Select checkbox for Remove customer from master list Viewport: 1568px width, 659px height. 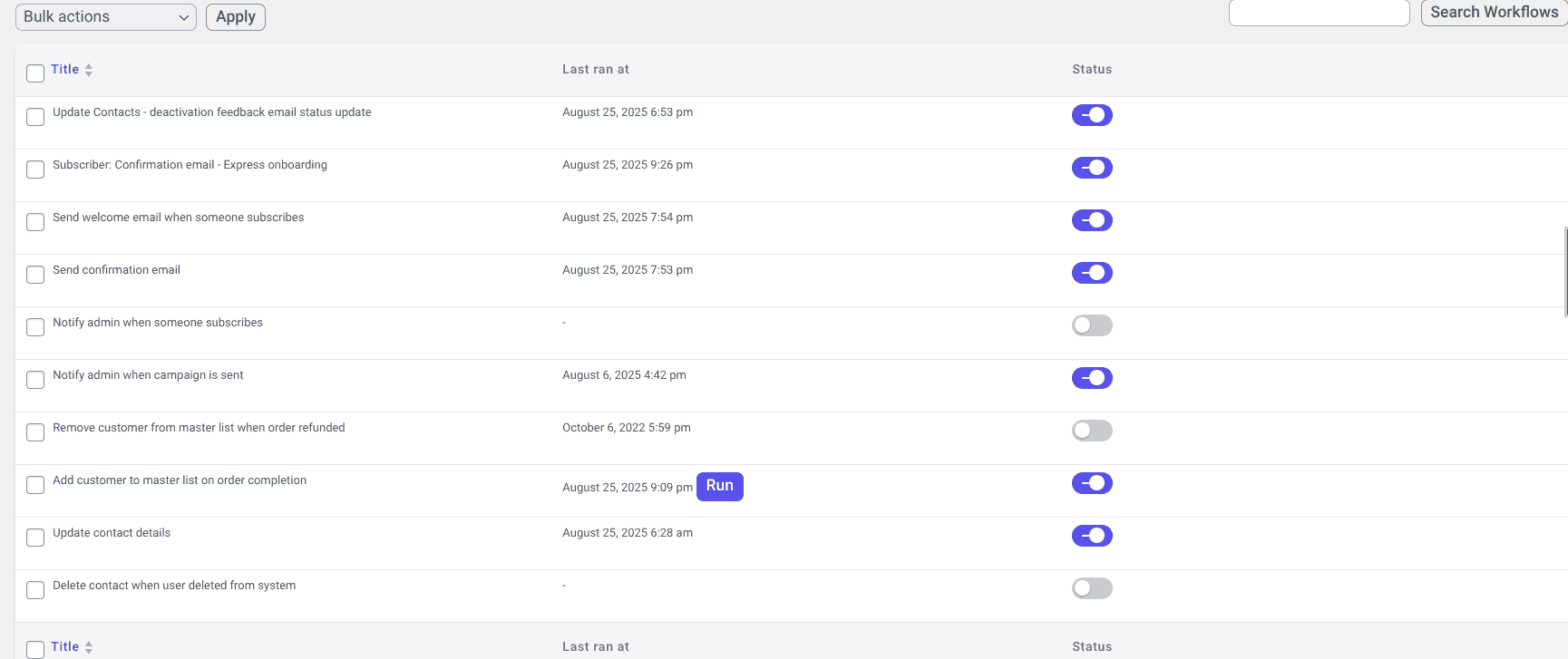tap(35, 432)
